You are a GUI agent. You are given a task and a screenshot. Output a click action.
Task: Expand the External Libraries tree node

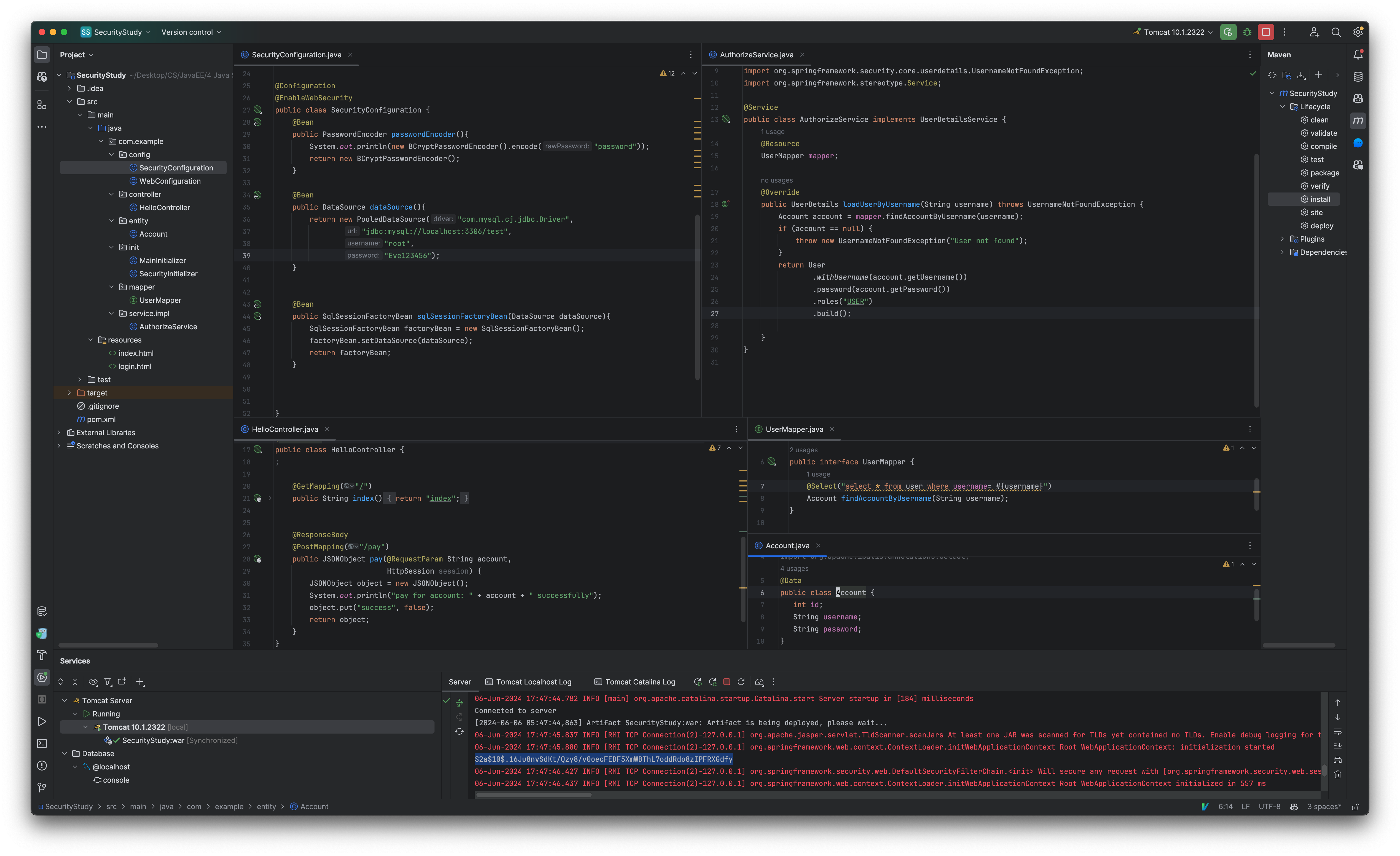59,432
